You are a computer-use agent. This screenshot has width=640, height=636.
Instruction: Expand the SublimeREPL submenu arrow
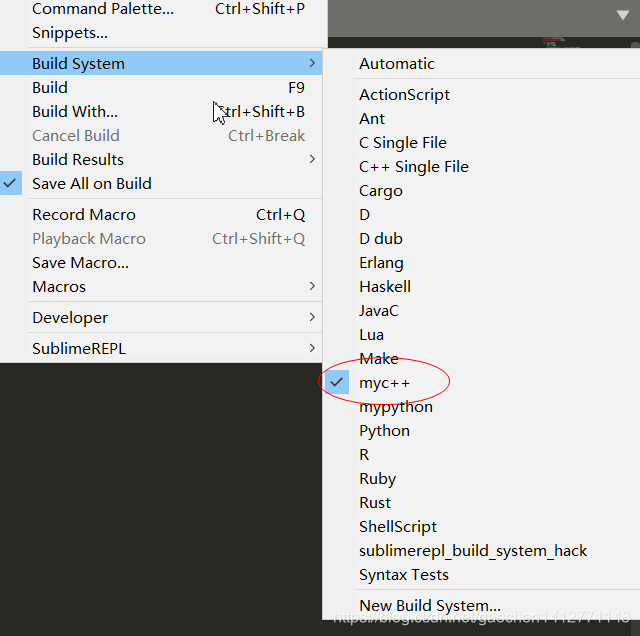[312, 348]
